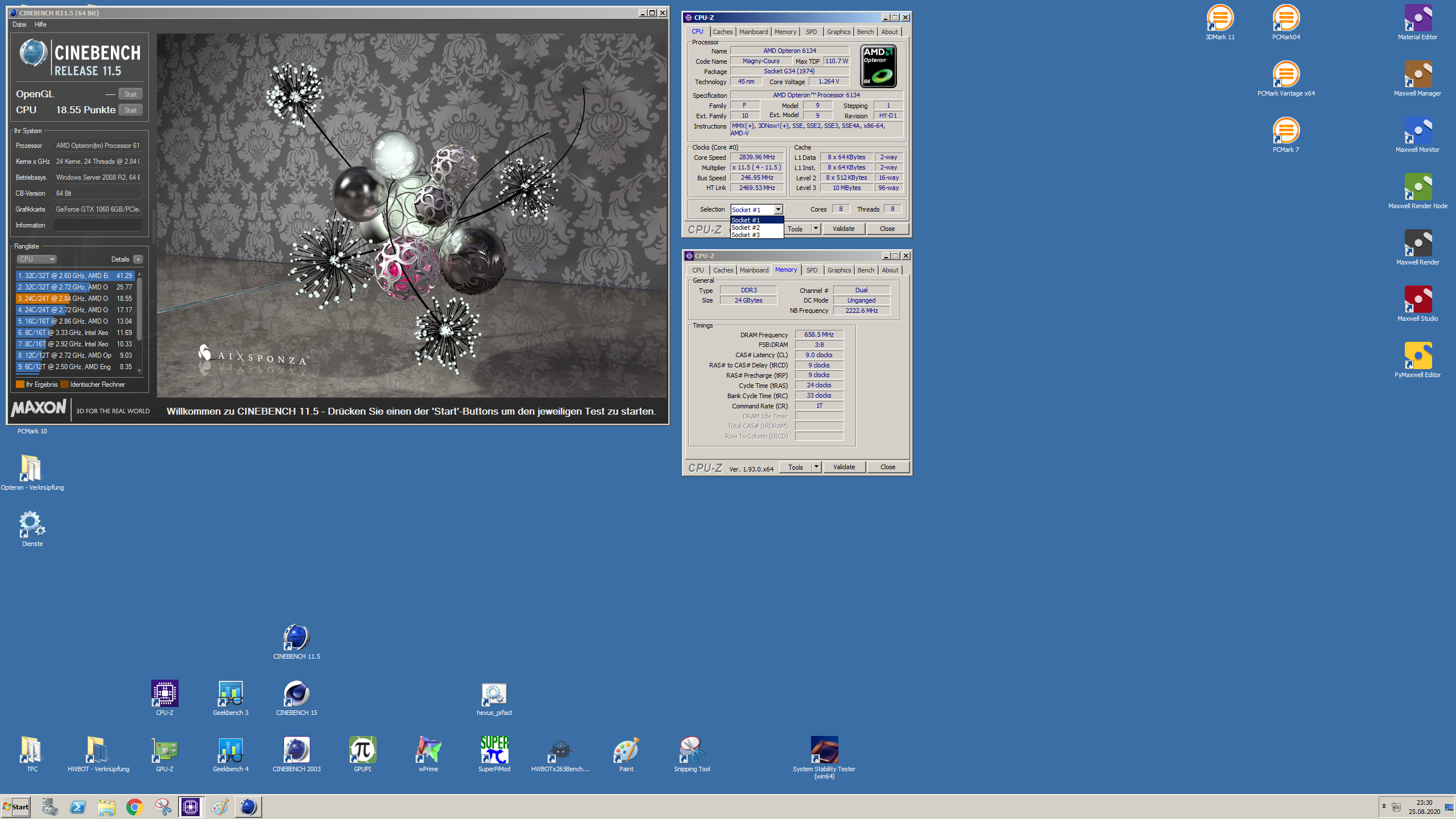Screen dimensions: 1456x819
Task: Open the PCMark 7 desktop icon
Action: [x=1286, y=135]
